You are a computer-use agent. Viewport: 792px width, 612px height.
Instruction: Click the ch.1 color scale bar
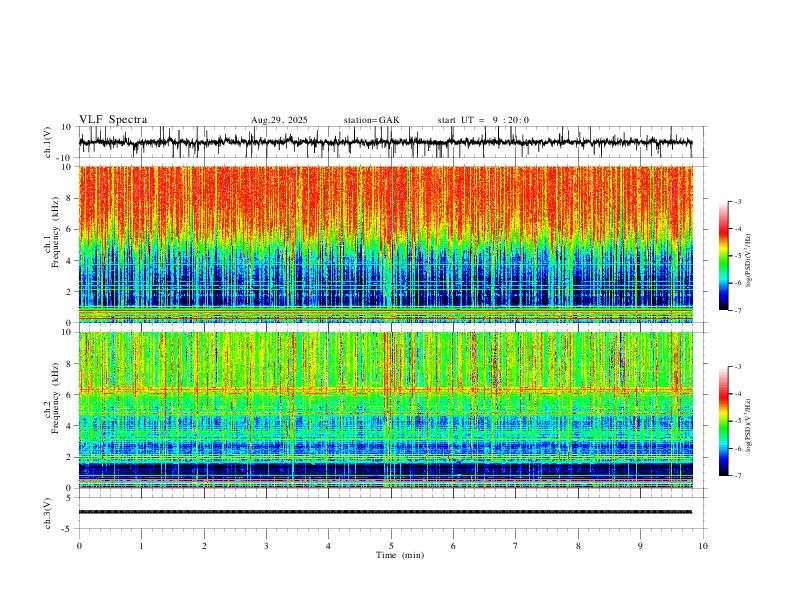click(x=724, y=256)
